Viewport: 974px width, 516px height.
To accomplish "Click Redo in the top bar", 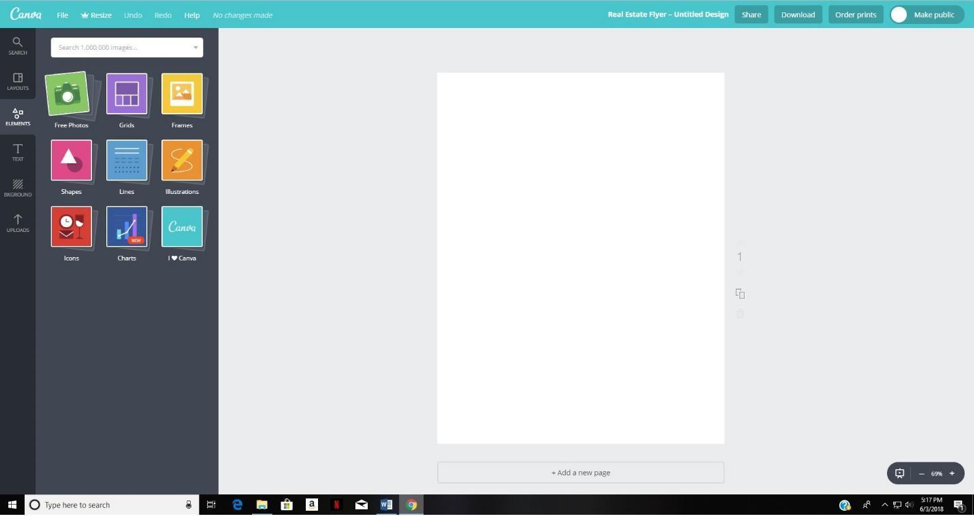I will [x=163, y=15].
